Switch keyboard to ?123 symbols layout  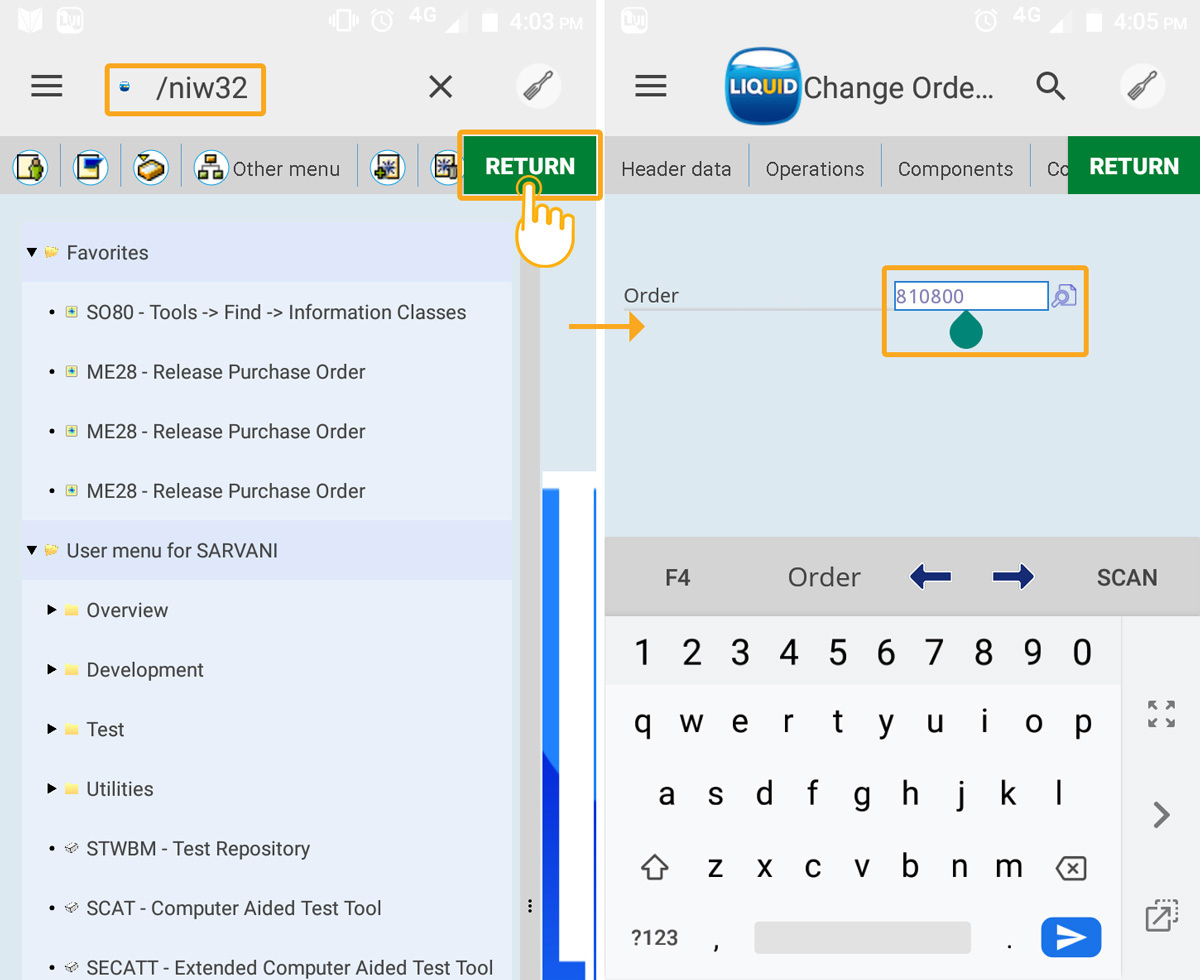(654, 937)
